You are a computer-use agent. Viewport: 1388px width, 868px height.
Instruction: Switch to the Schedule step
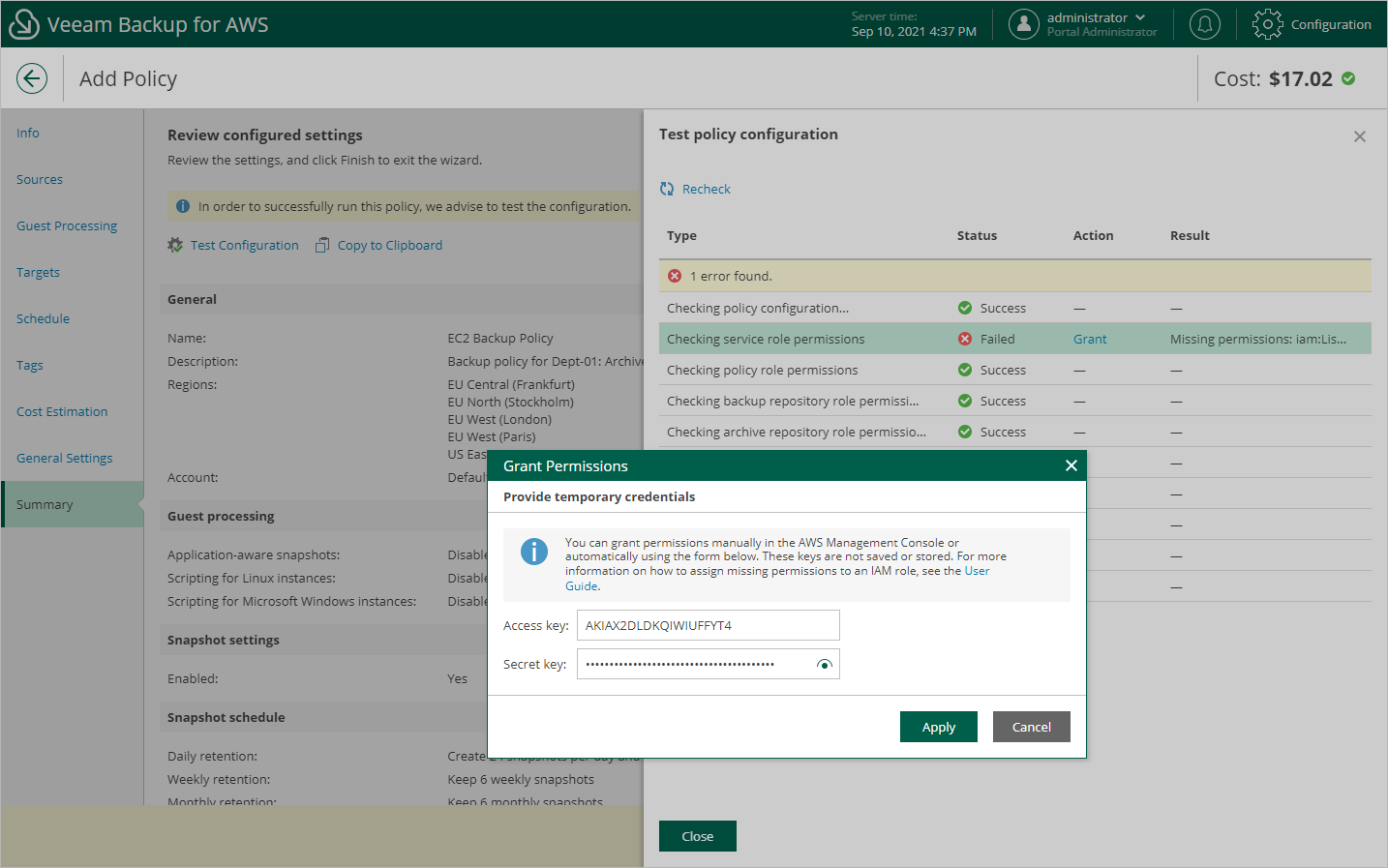[x=43, y=319]
